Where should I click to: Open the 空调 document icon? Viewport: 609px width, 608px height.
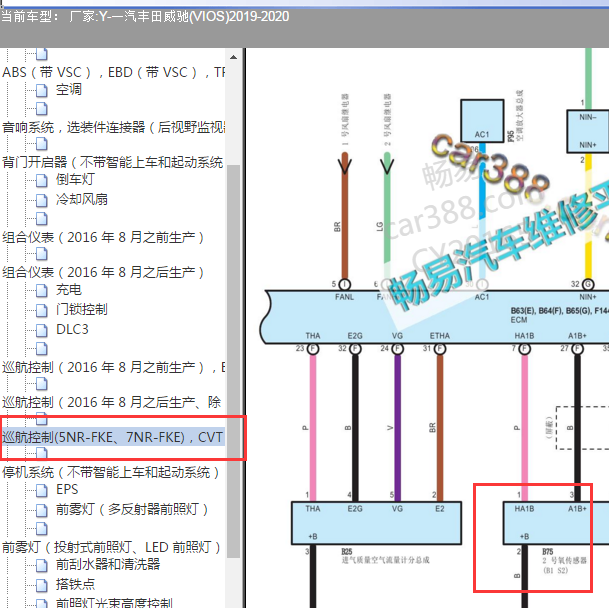coord(42,91)
